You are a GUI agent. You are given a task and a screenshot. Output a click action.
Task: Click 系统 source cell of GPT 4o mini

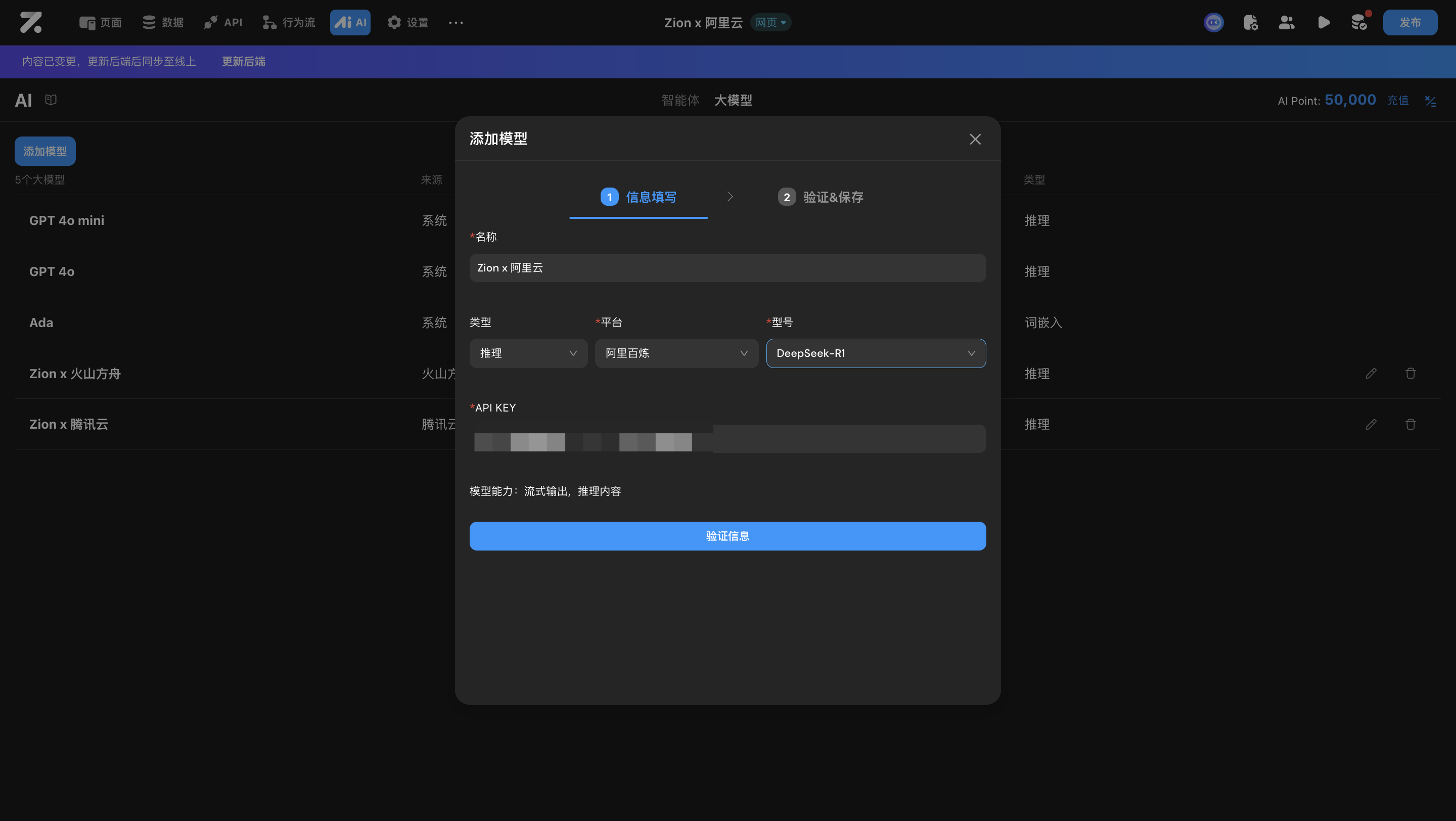point(434,220)
